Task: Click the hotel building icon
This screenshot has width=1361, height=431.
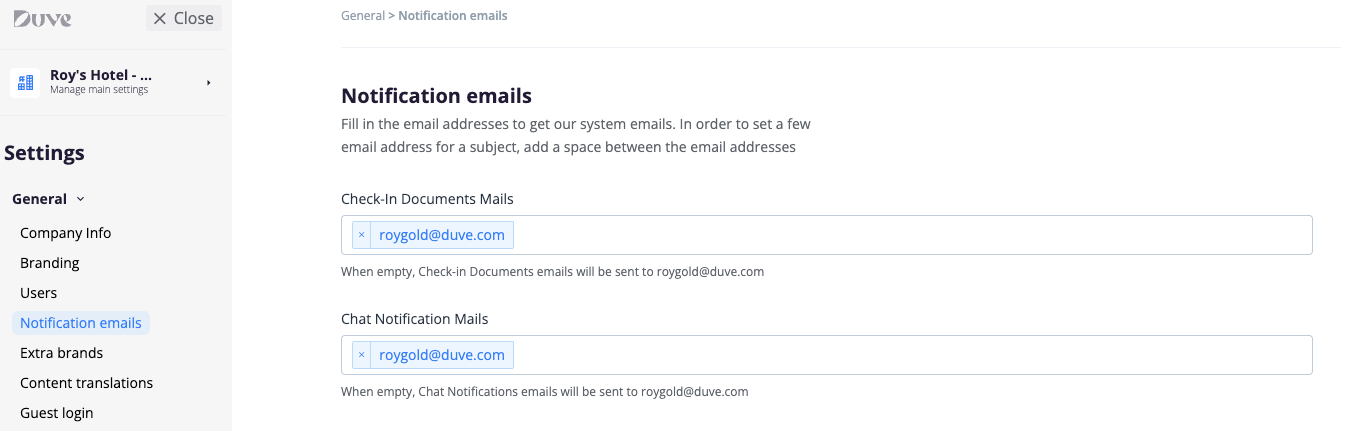Action: coord(26,82)
